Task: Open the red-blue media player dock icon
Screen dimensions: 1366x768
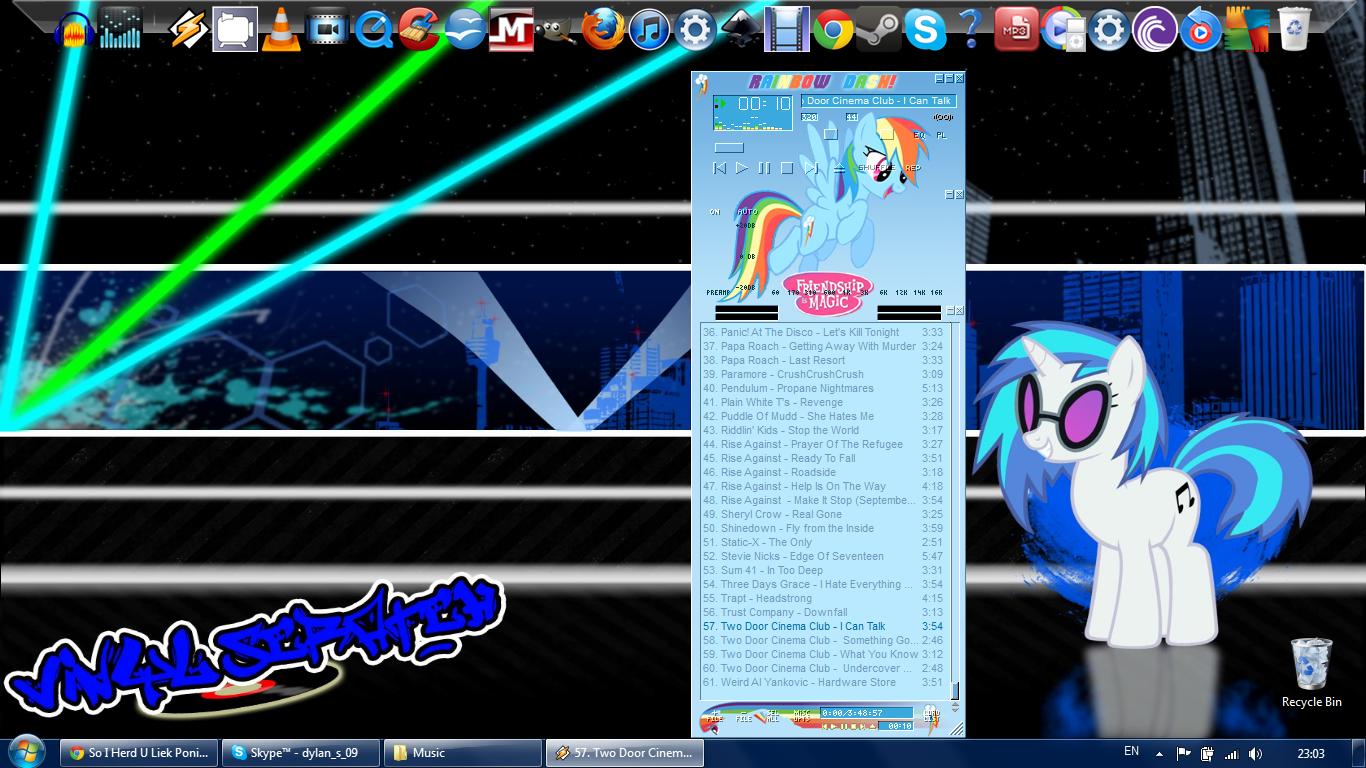Action: point(1200,30)
